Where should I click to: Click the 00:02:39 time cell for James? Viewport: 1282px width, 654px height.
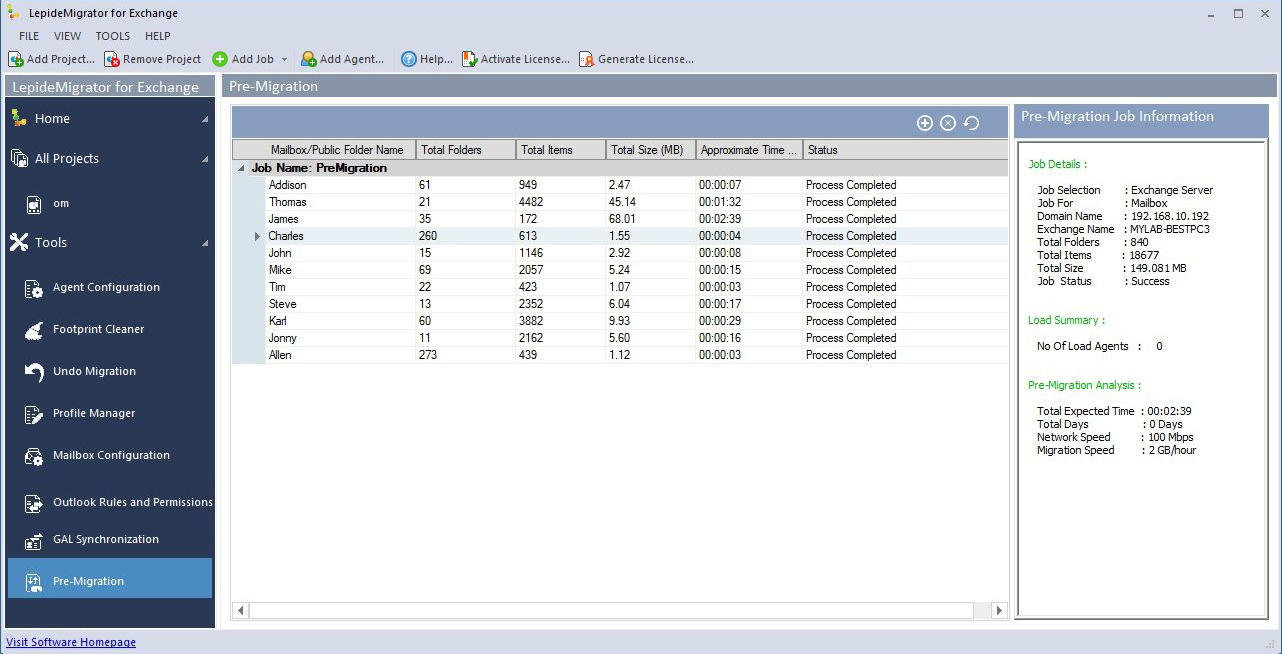coord(749,219)
